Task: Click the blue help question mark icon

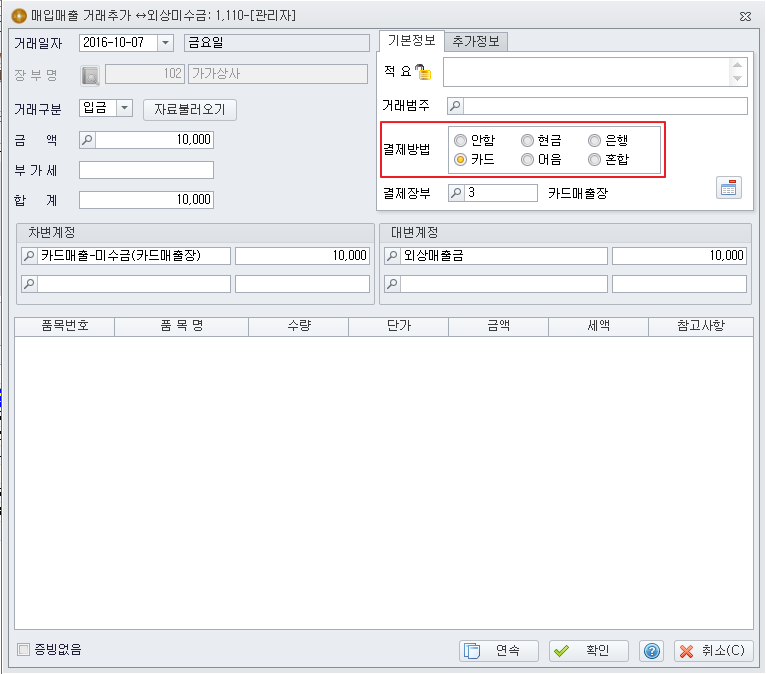Action: (x=652, y=651)
